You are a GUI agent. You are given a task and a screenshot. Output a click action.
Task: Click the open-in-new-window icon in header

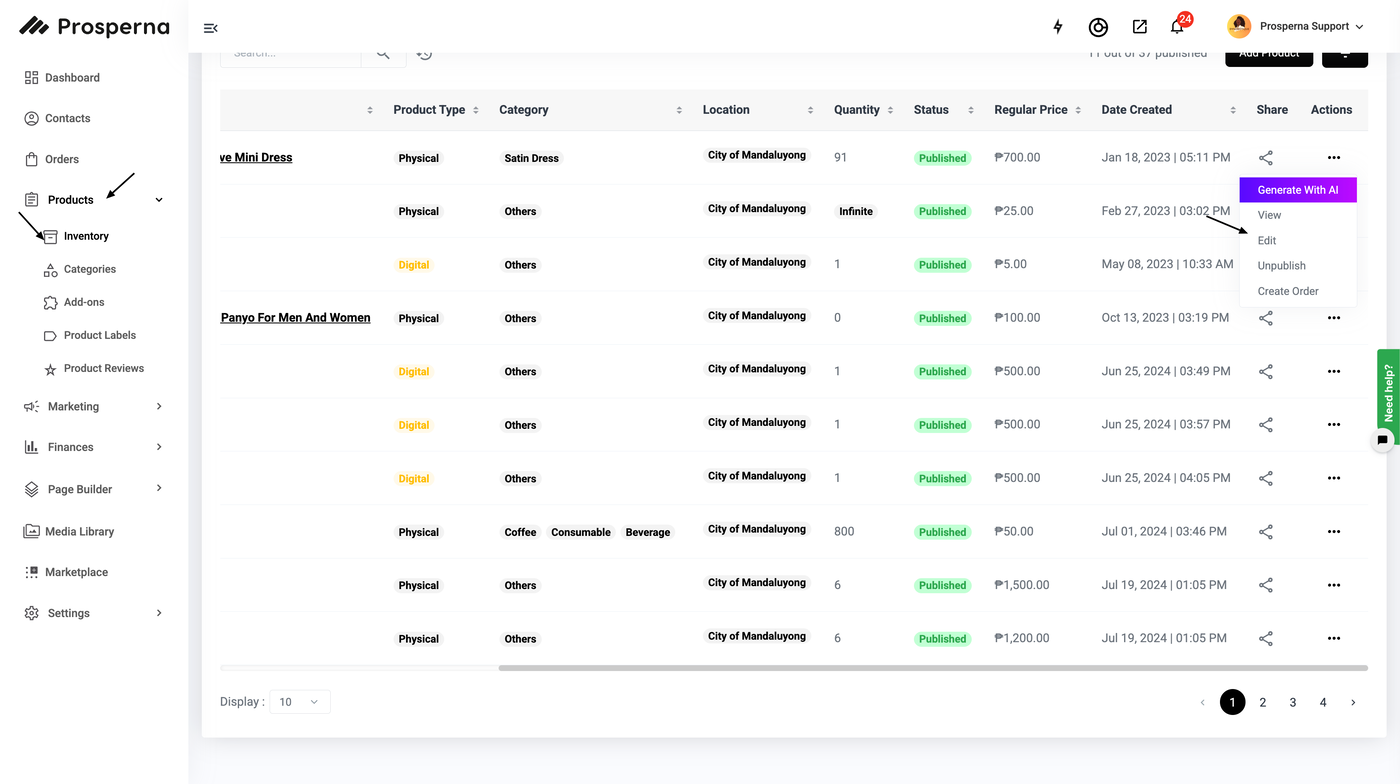1139,27
